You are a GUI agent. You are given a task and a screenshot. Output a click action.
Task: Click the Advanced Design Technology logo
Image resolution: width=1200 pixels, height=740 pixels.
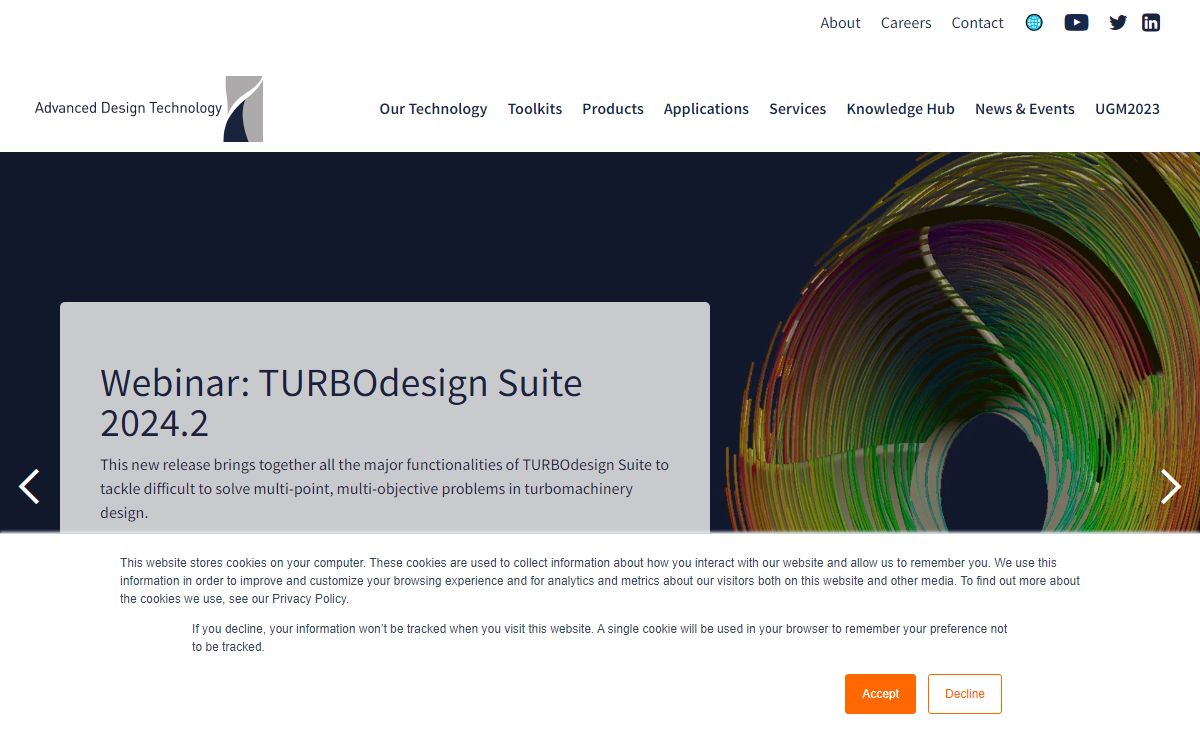(148, 108)
